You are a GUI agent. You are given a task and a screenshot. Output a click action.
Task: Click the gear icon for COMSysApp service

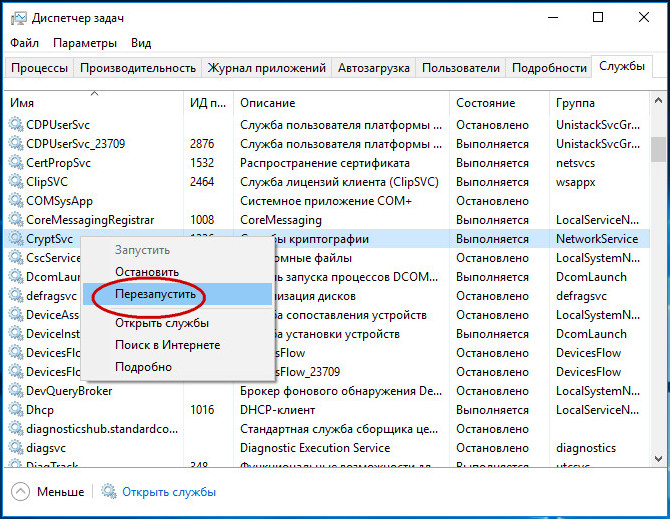pyautogui.click(x=16, y=201)
